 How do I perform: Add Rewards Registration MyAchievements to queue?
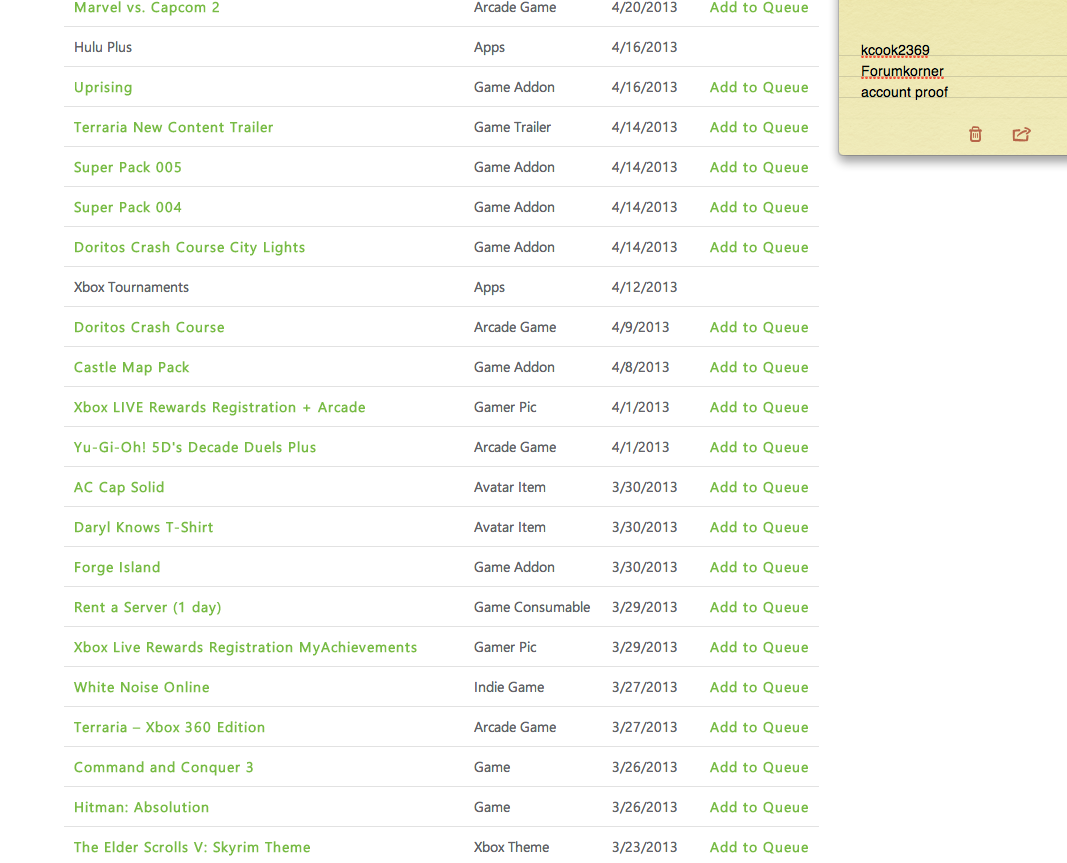[x=759, y=647]
